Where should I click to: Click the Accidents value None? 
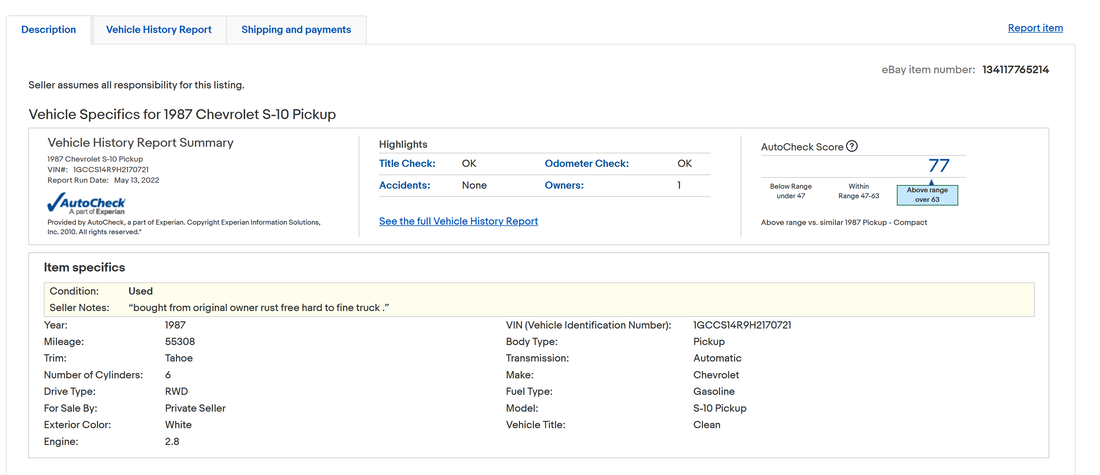tap(474, 186)
